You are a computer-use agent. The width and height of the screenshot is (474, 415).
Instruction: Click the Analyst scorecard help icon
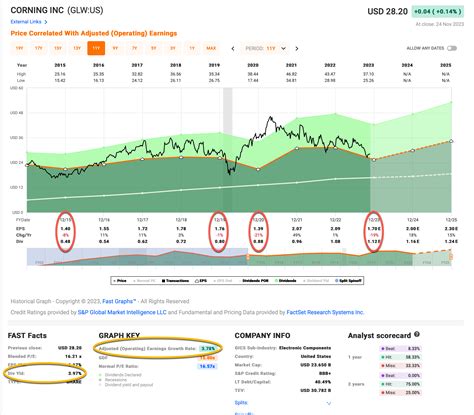click(x=417, y=334)
